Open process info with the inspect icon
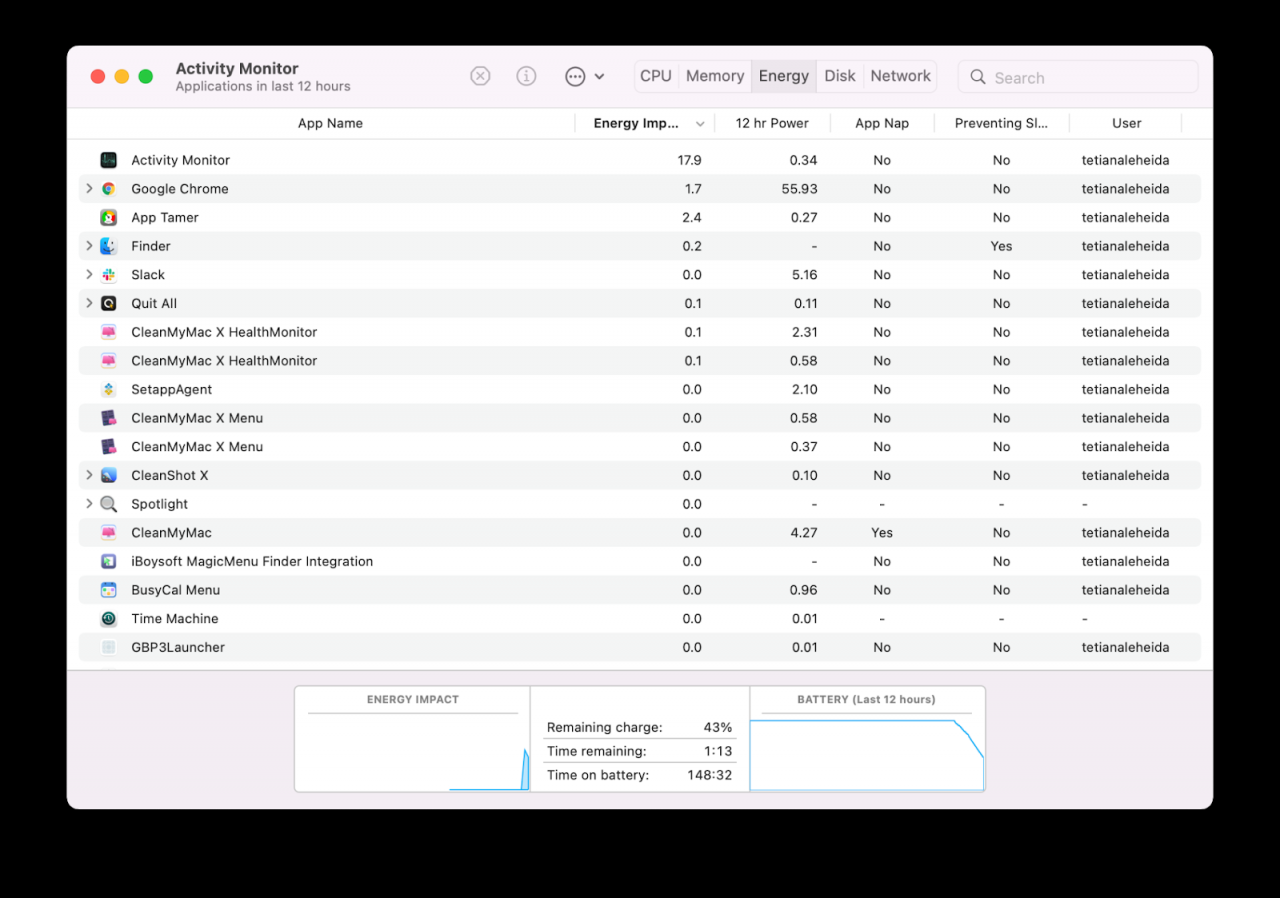 click(x=526, y=76)
